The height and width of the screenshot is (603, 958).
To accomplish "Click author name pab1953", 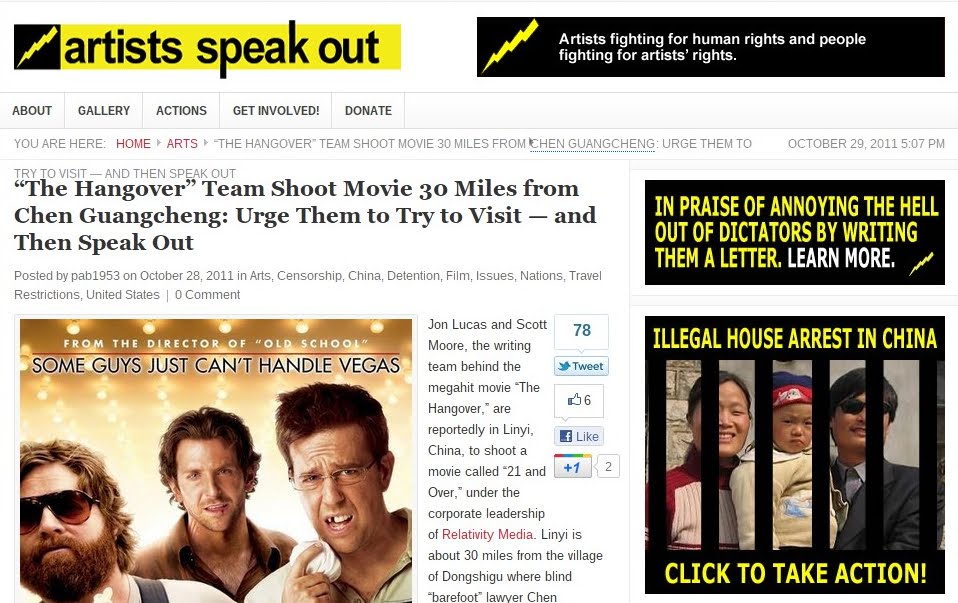I will pyautogui.click(x=96, y=276).
